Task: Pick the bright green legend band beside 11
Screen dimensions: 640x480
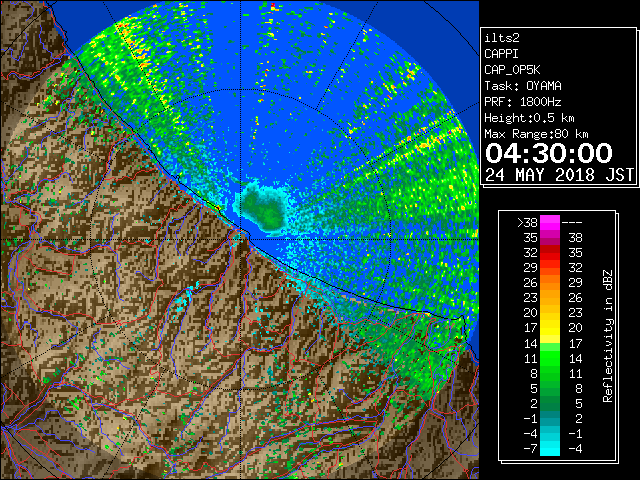Action: [550, 358]
